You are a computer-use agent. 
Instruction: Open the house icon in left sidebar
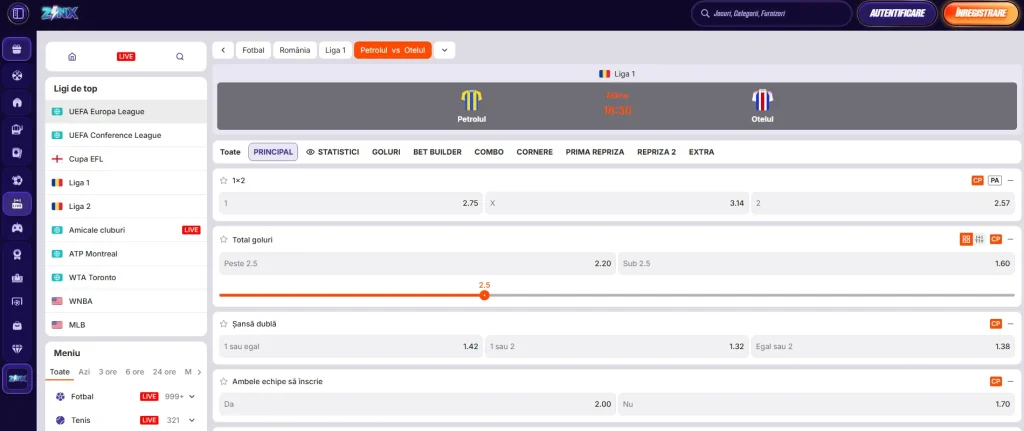click(18, 103)
